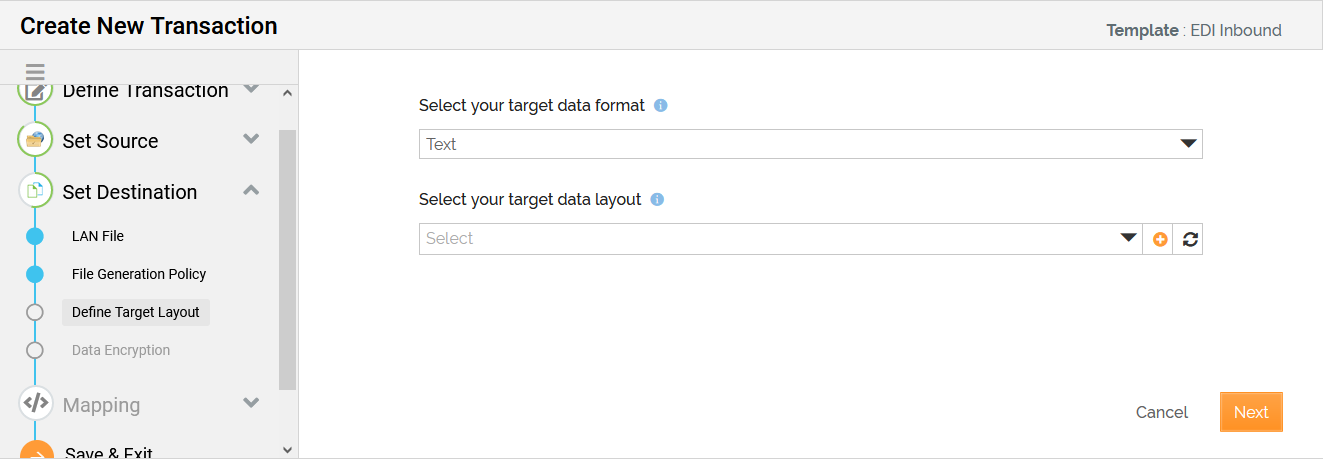This screenshot has width=1323, height=459.
Task: Expand the Mapping section
Action: tap(252, 404)
